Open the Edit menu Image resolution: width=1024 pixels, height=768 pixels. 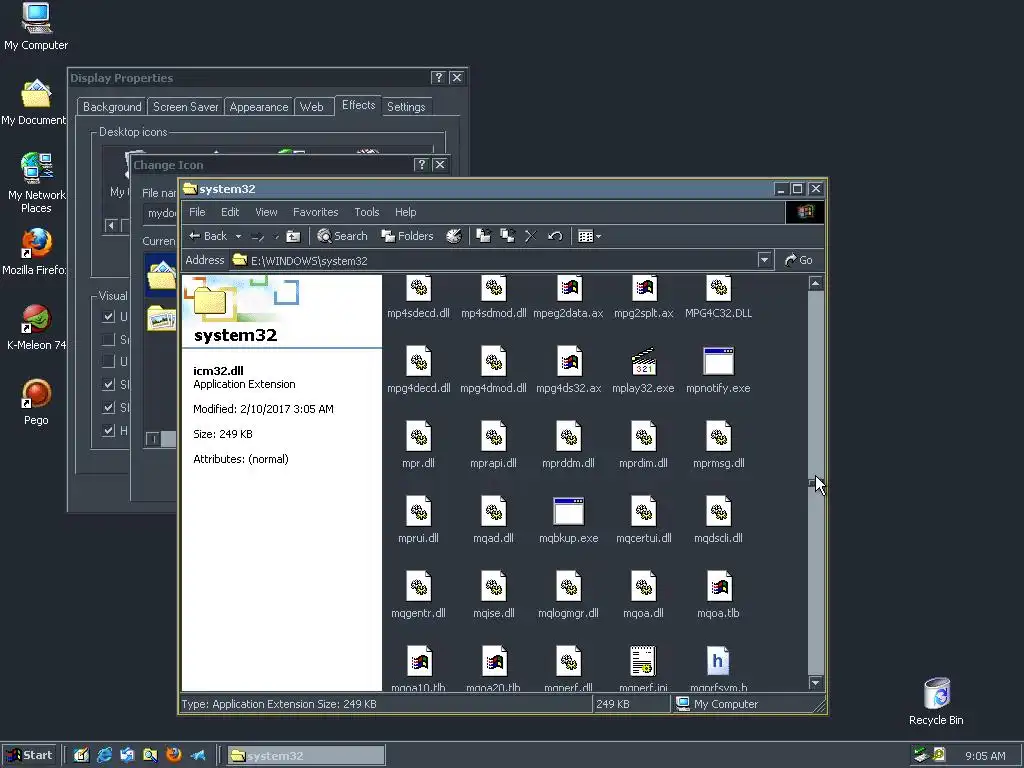tap(230, 212)
